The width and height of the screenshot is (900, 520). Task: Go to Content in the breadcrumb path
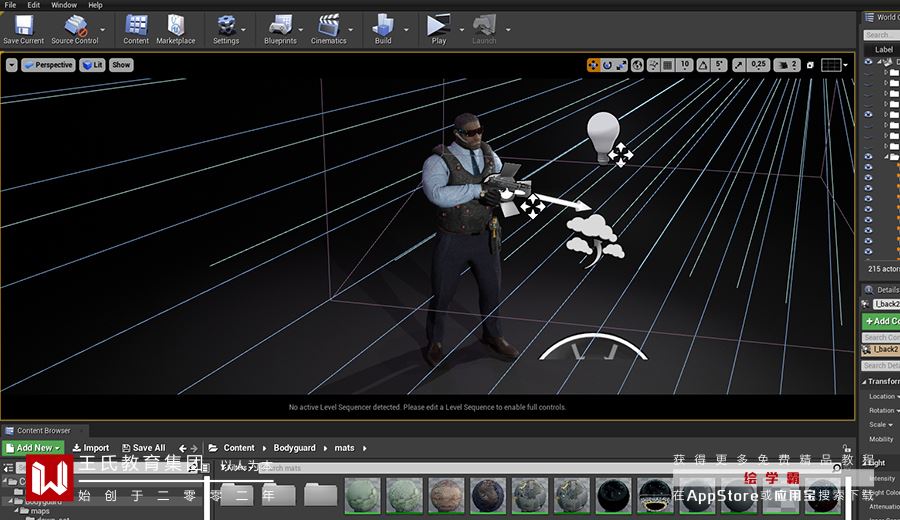239,448
